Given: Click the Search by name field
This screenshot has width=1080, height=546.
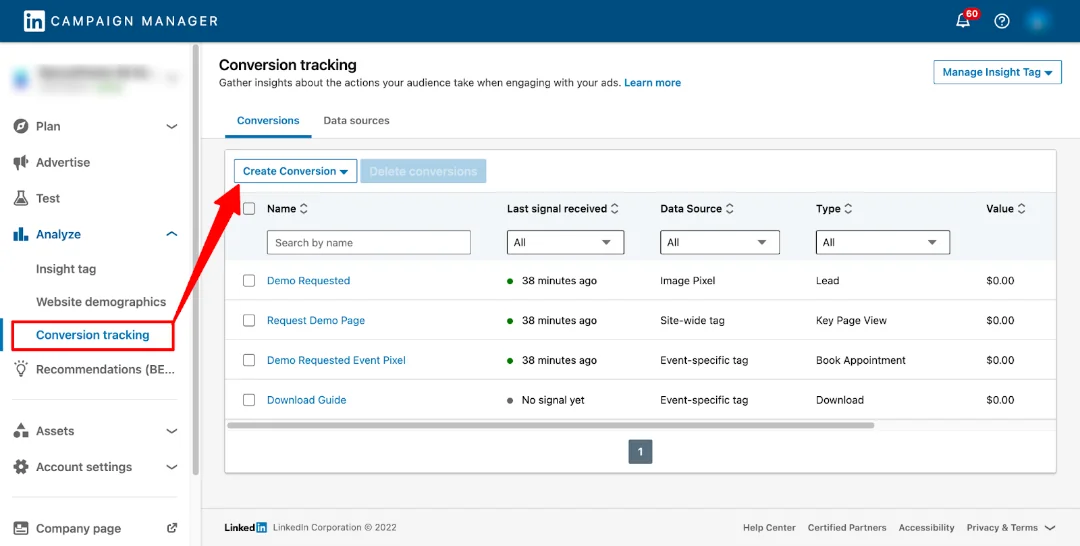Looking at the screenshot, I should tap(368, 242).
